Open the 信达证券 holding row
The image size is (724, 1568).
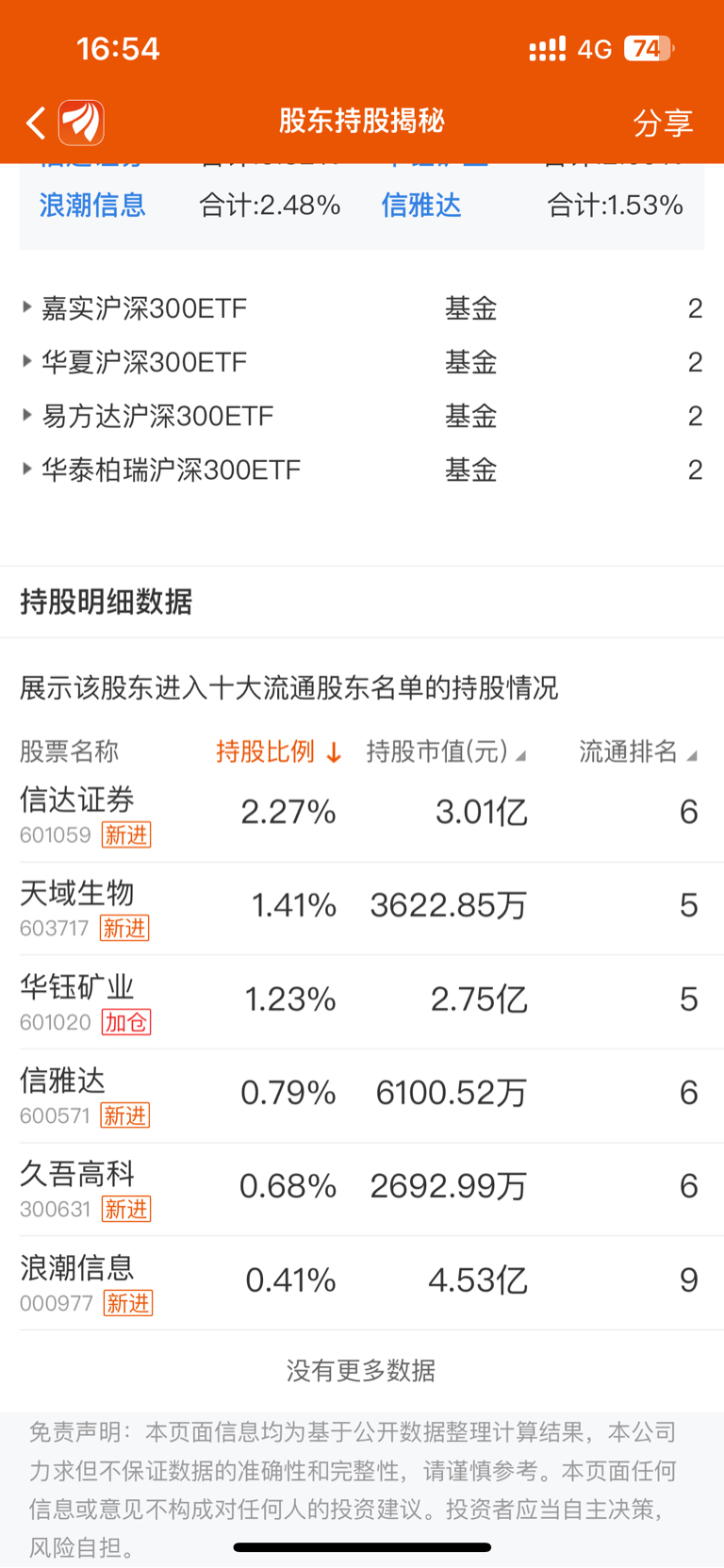pos(362,816)
